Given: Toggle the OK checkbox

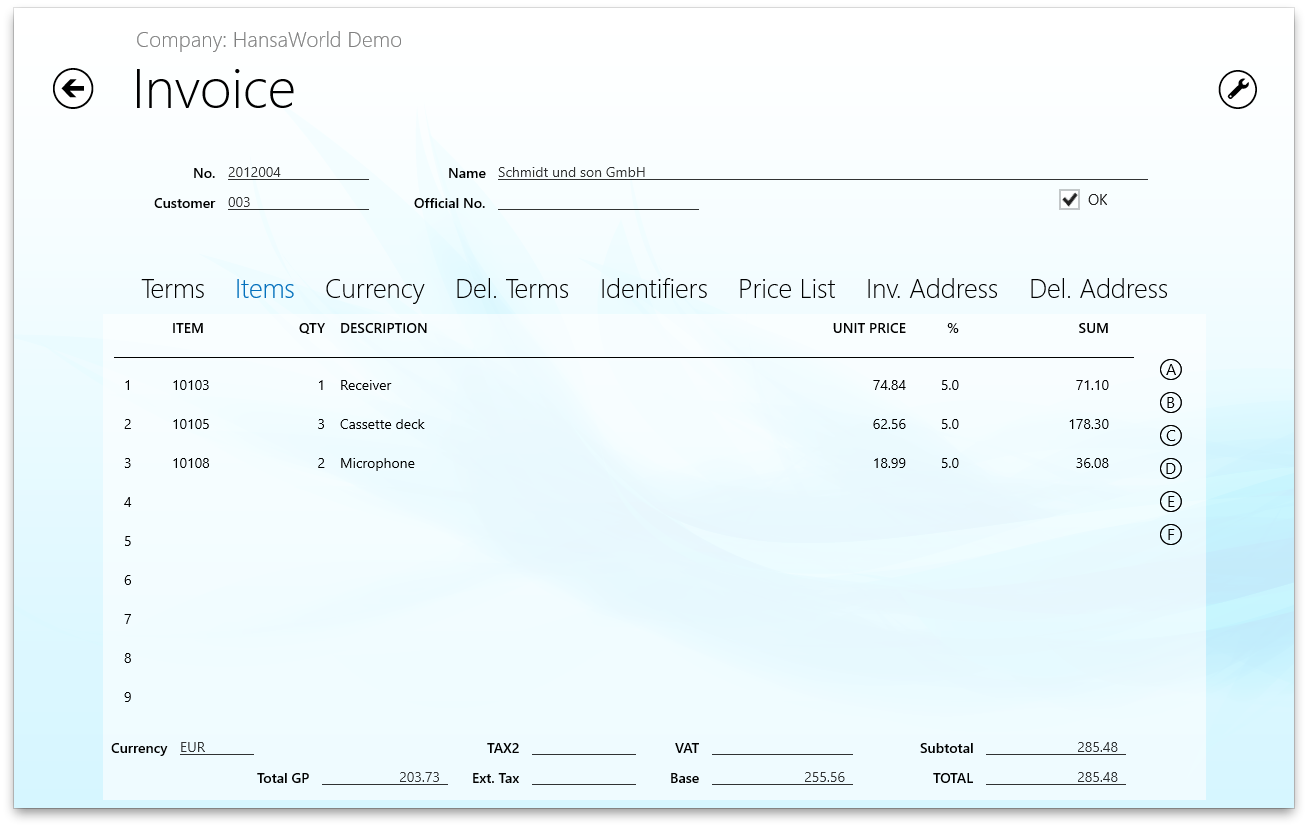Looking at the screenshot, I should 1069,200.
